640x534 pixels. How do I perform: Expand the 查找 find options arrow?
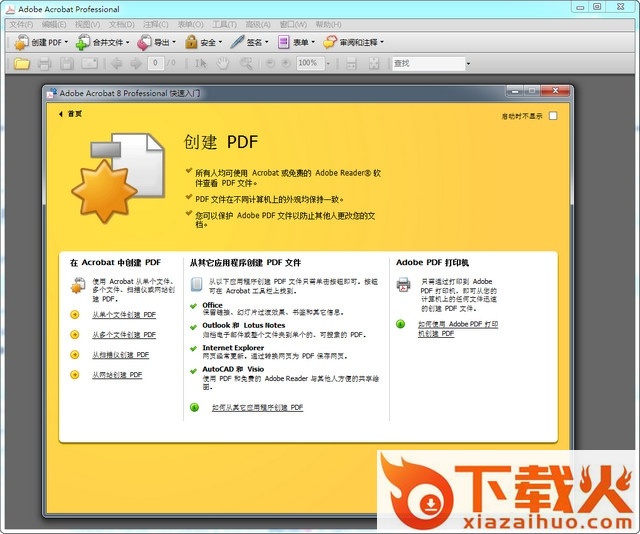point(468,64)
